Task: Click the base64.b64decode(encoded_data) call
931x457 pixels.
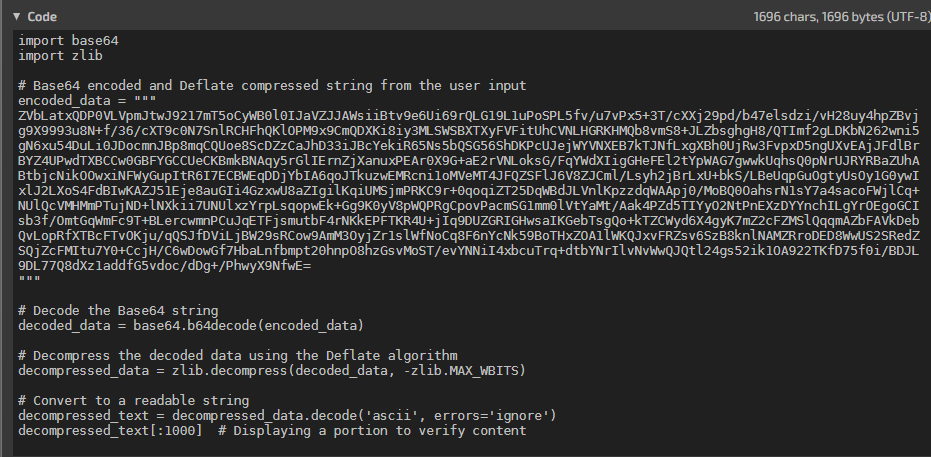Action: pyautogui.click(x=248, y=326)
